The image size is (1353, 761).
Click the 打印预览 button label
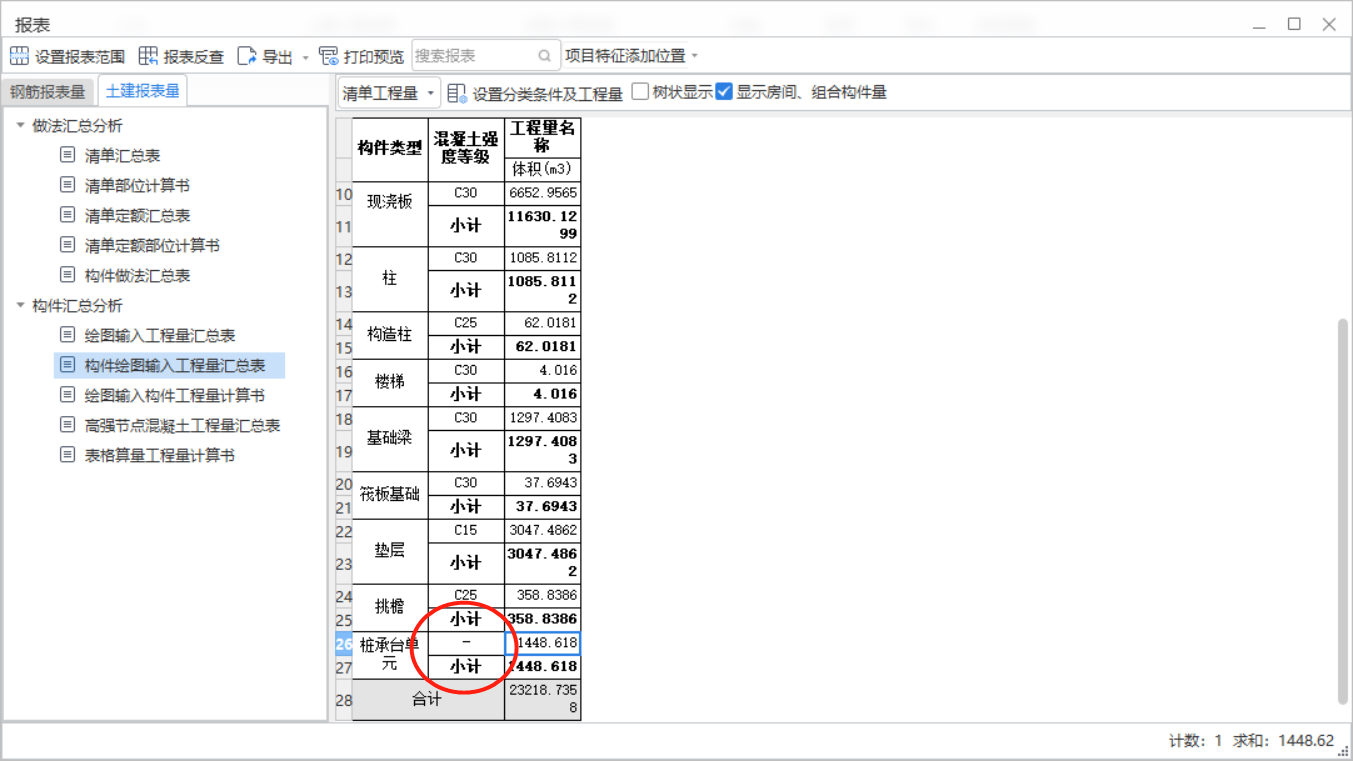(x=374, y=56)
